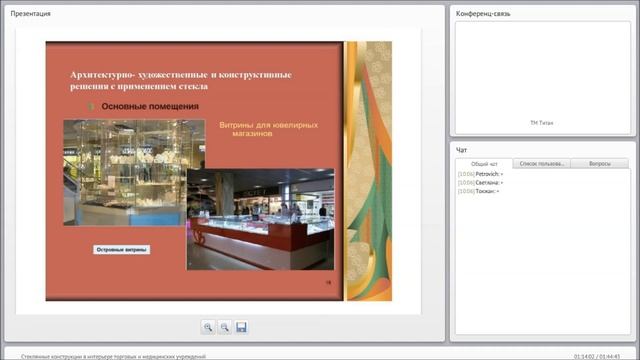Select the Светлана chat message
Viewport: 640px width, 360px height.
480,182
